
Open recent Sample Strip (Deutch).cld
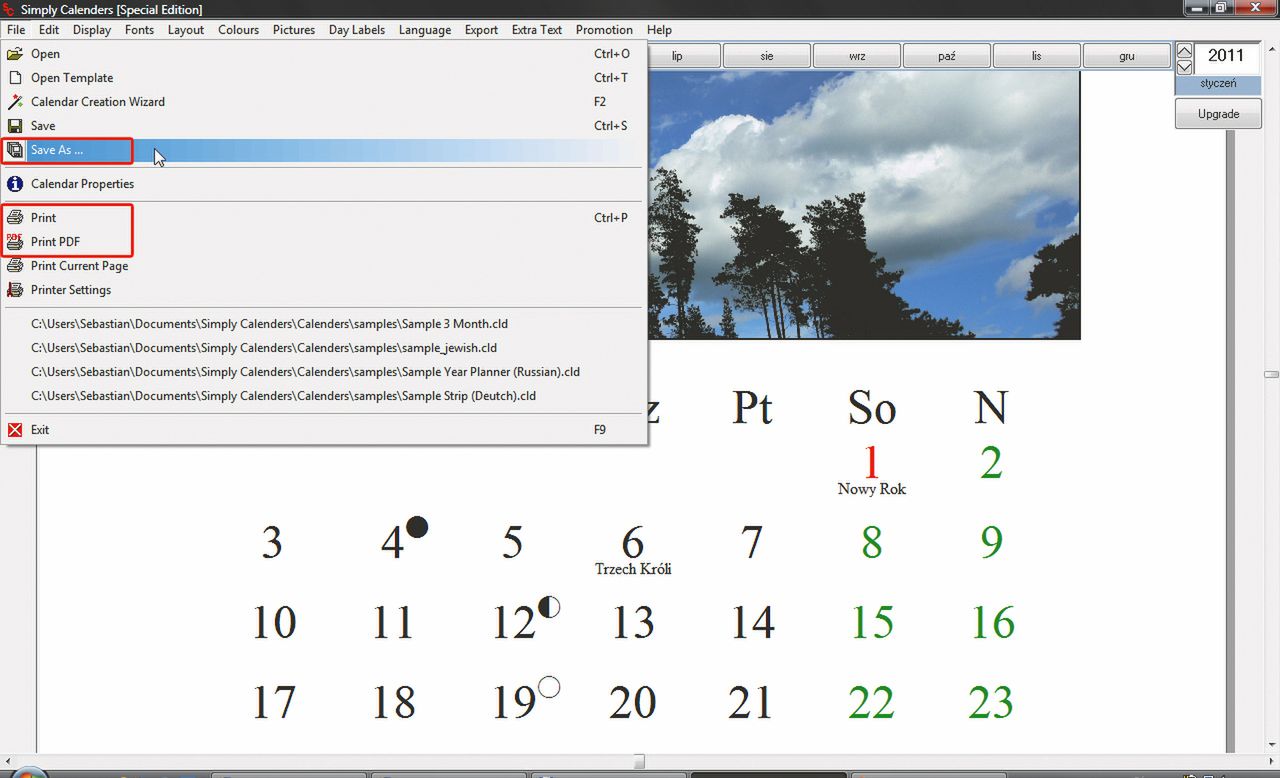pyautogui.click(x=324, y=396)
